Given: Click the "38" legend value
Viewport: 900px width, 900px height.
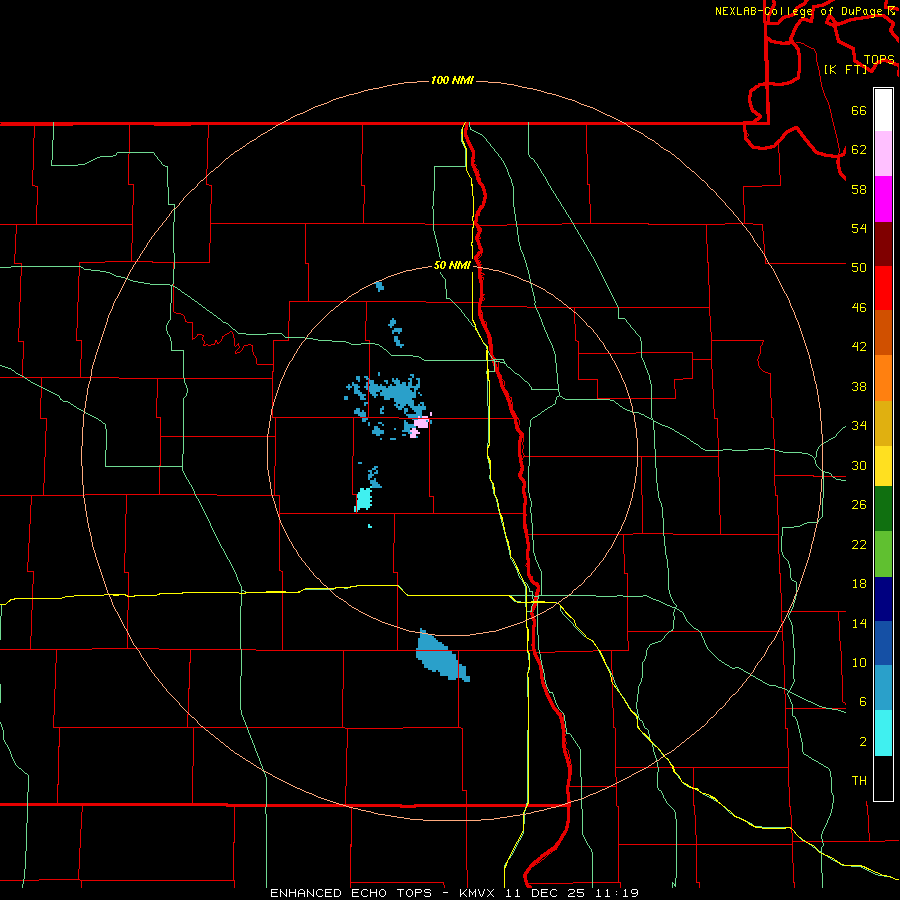Looking at the screenshot, I should tap(859, 386).
